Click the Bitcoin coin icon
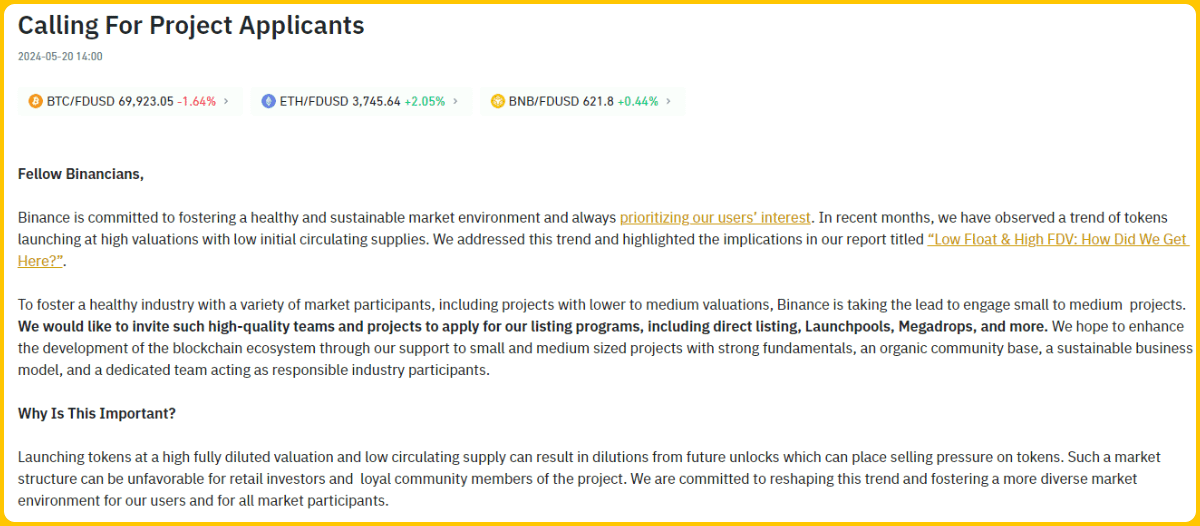Image resolution: width=1200 pixels, height=526 pixels. tap(35, 101)
